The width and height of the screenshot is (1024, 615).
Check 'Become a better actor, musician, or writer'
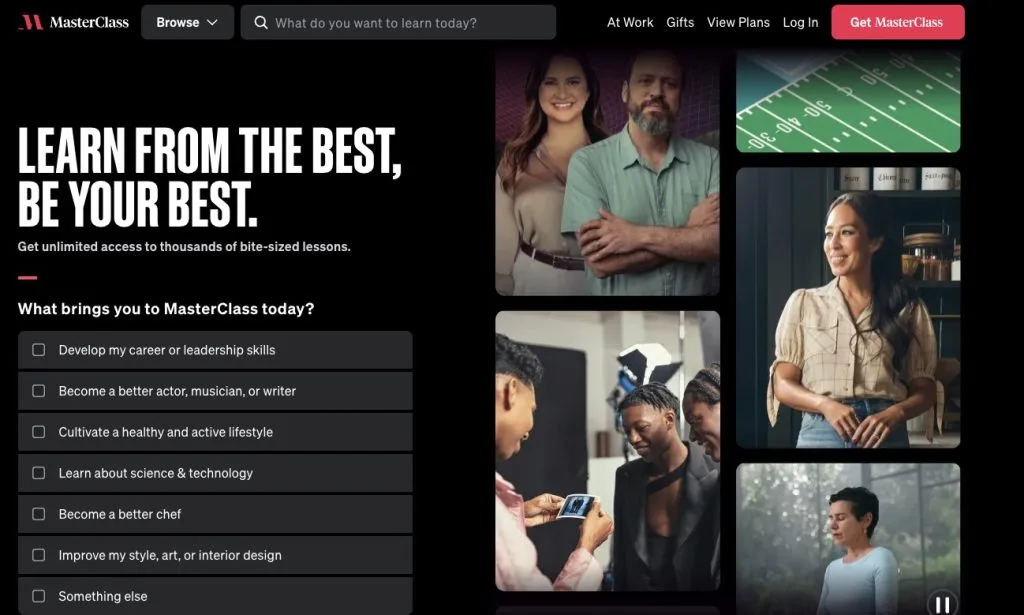coord(39,391)
